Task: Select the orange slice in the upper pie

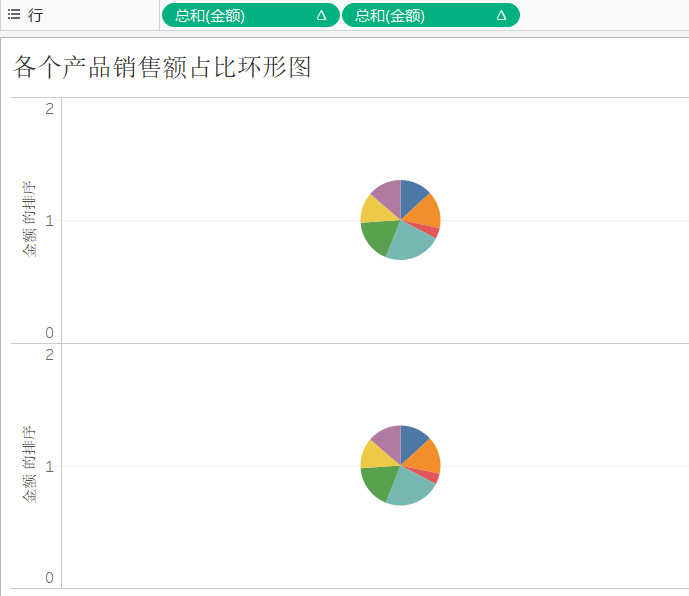Action: [x=426, y=210]
